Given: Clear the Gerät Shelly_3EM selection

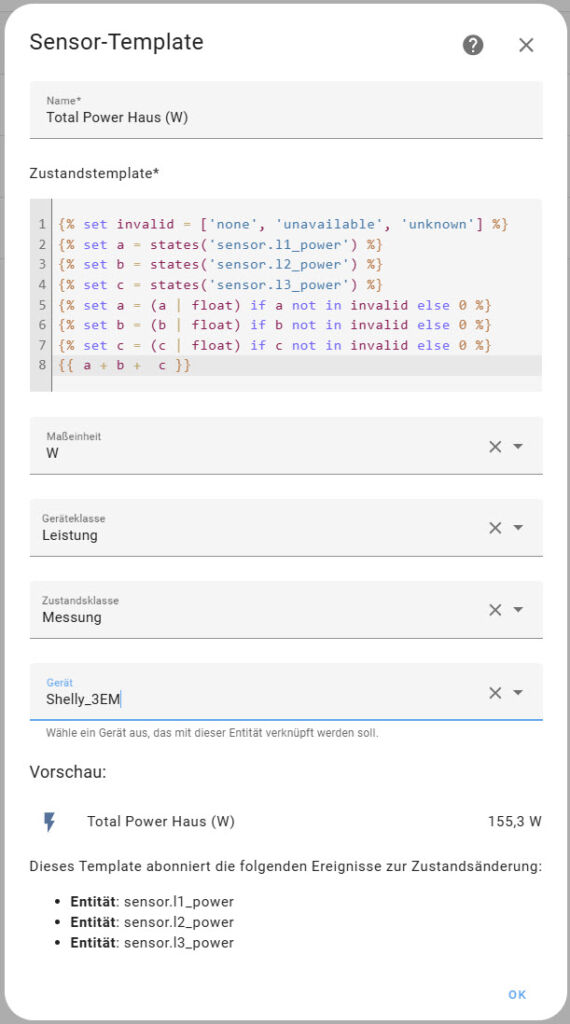Looking at the screenshot, I should (x=495, y=693).
